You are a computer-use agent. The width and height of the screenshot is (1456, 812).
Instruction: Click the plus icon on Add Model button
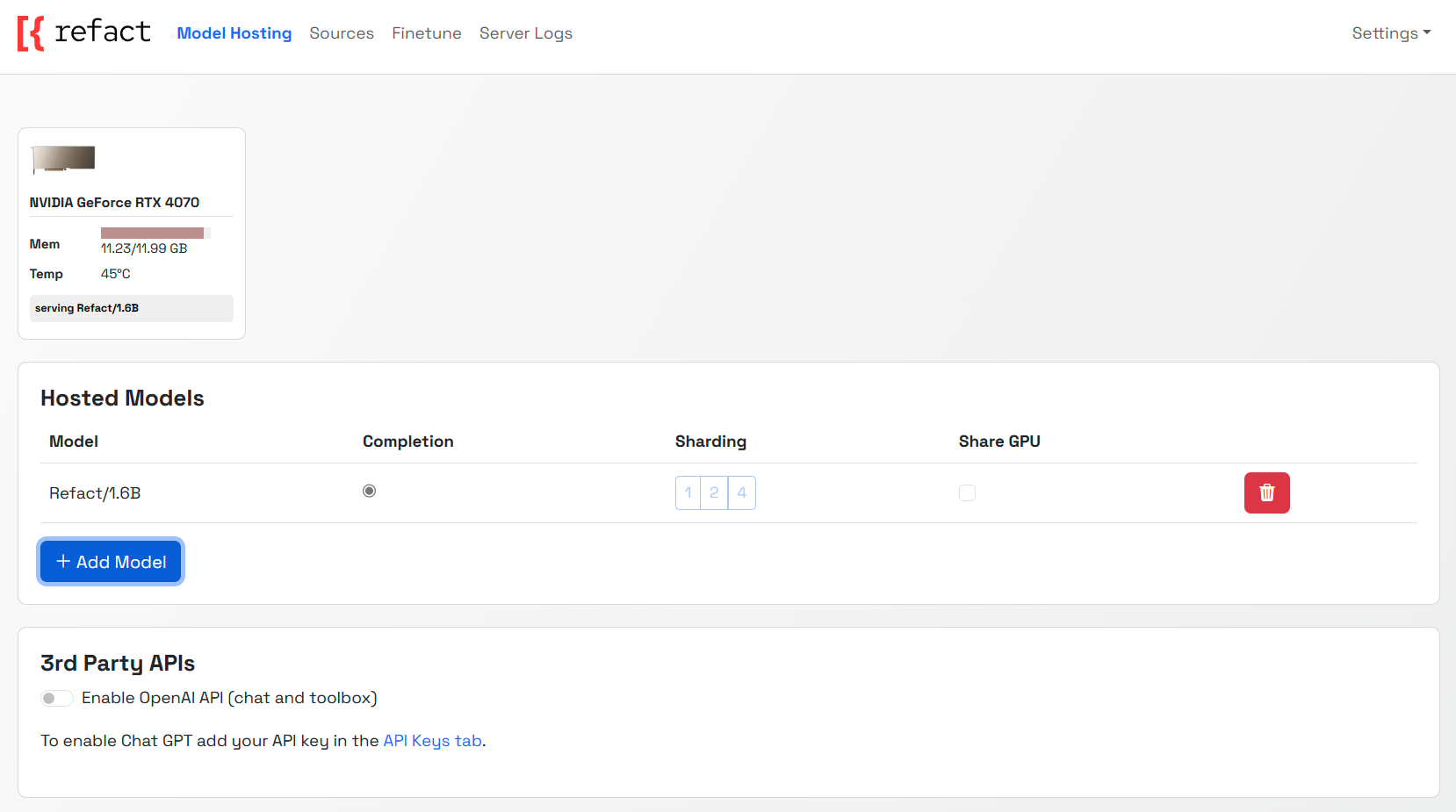click(x=62, y=561)
